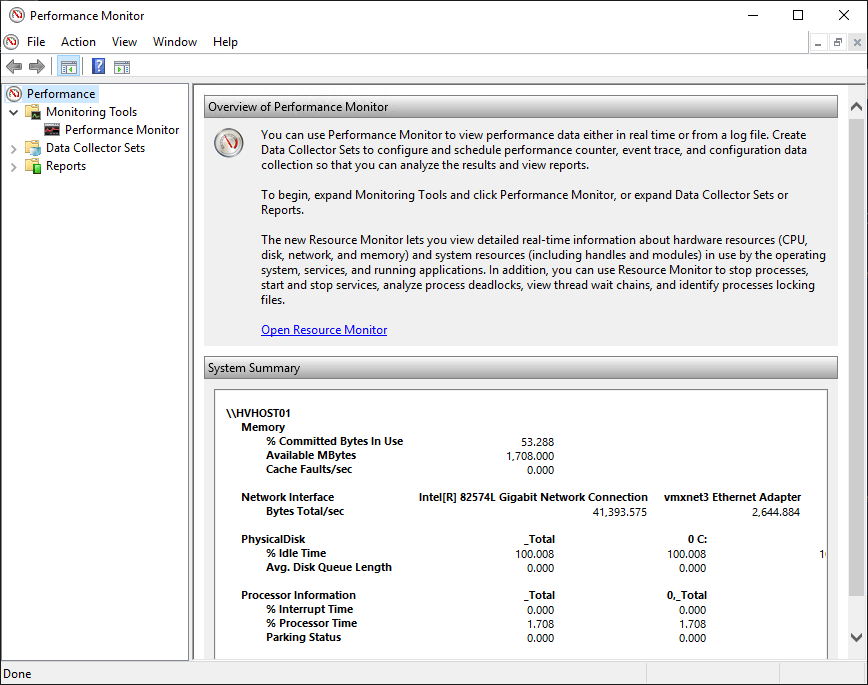Click the 41,393.575 bytes value
Viewport: 868px width, 685px height.
619,512
